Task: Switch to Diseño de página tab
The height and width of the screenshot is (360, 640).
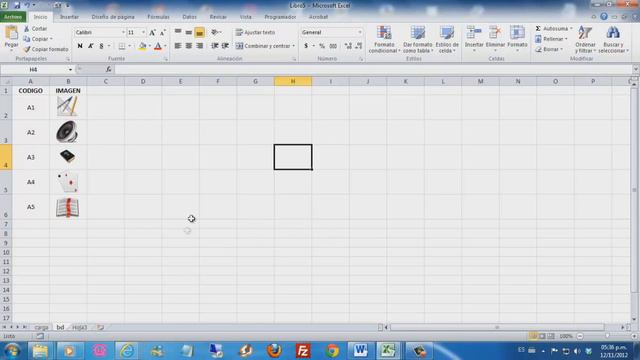Action: (x=113, y=17)
